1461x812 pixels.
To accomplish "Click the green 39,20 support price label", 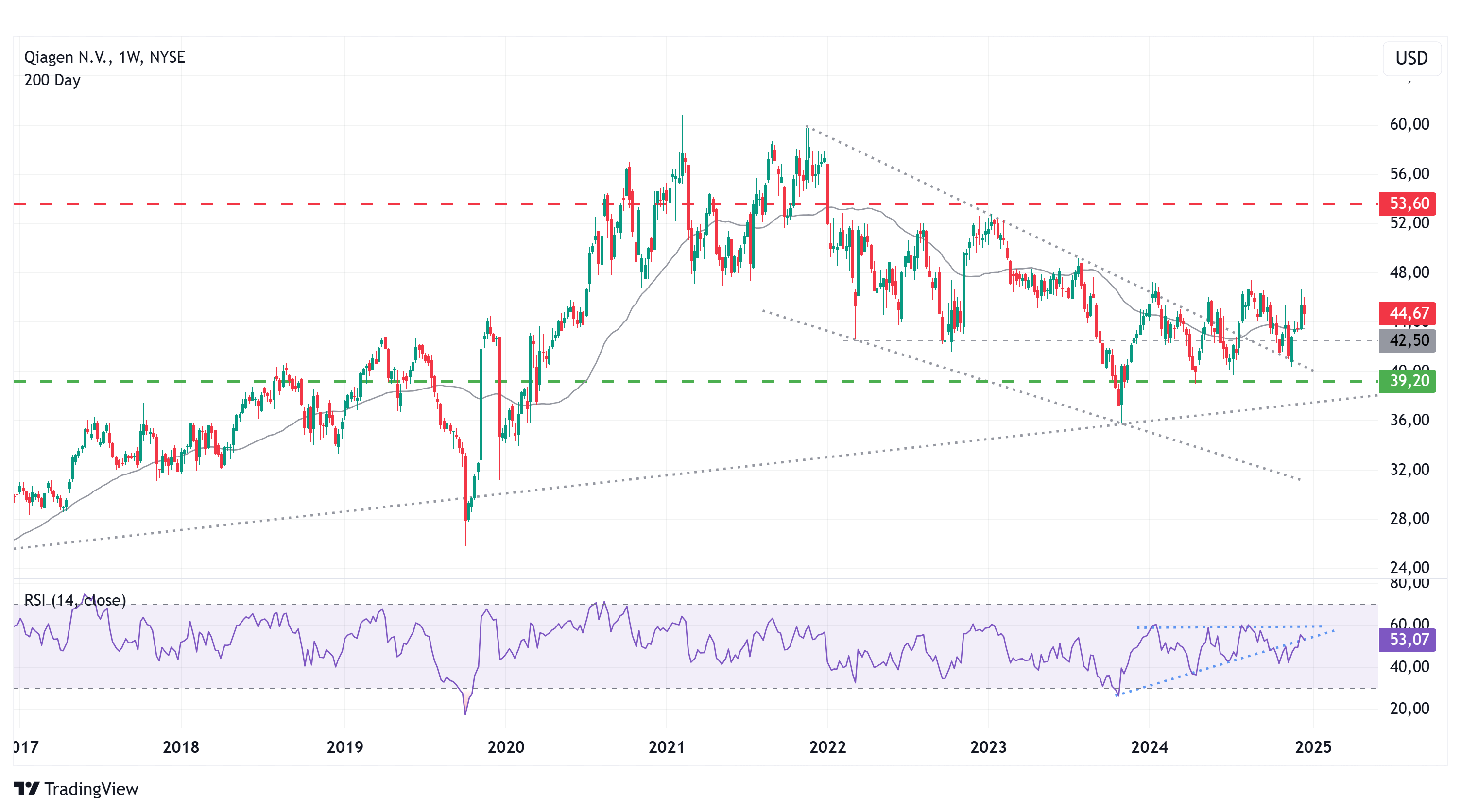I will (1407, 380).
